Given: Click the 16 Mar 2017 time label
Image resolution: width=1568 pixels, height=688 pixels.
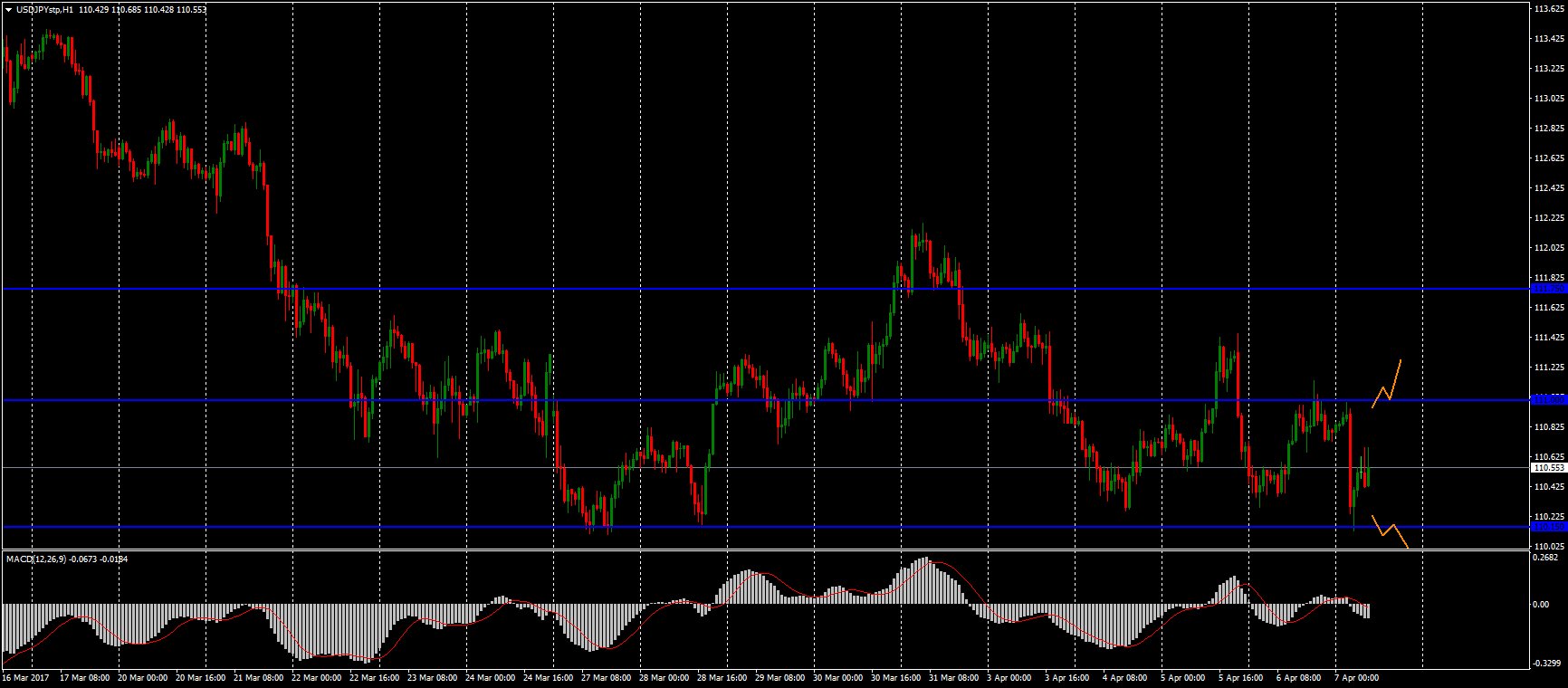Looking at the screenshot, I should tap(25, 677).
